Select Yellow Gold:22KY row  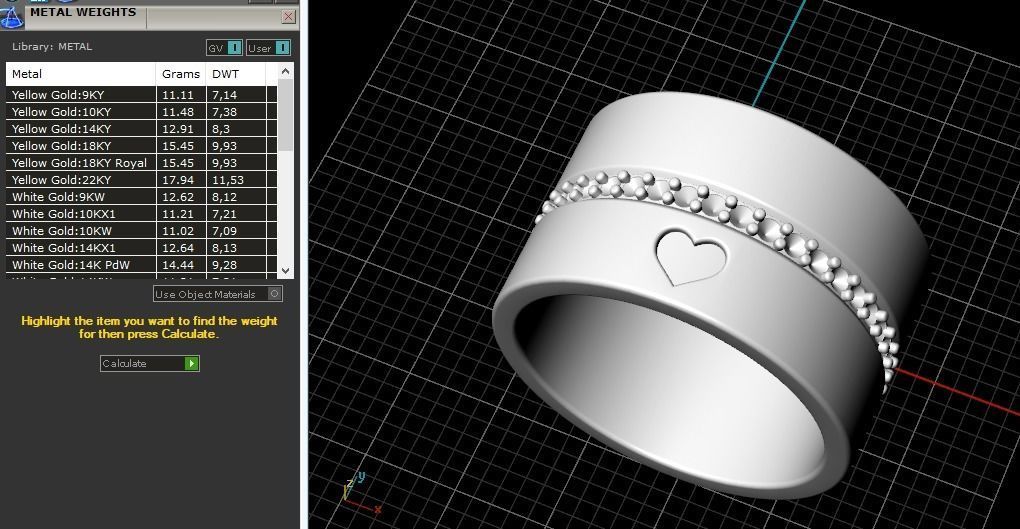point(141,180)
